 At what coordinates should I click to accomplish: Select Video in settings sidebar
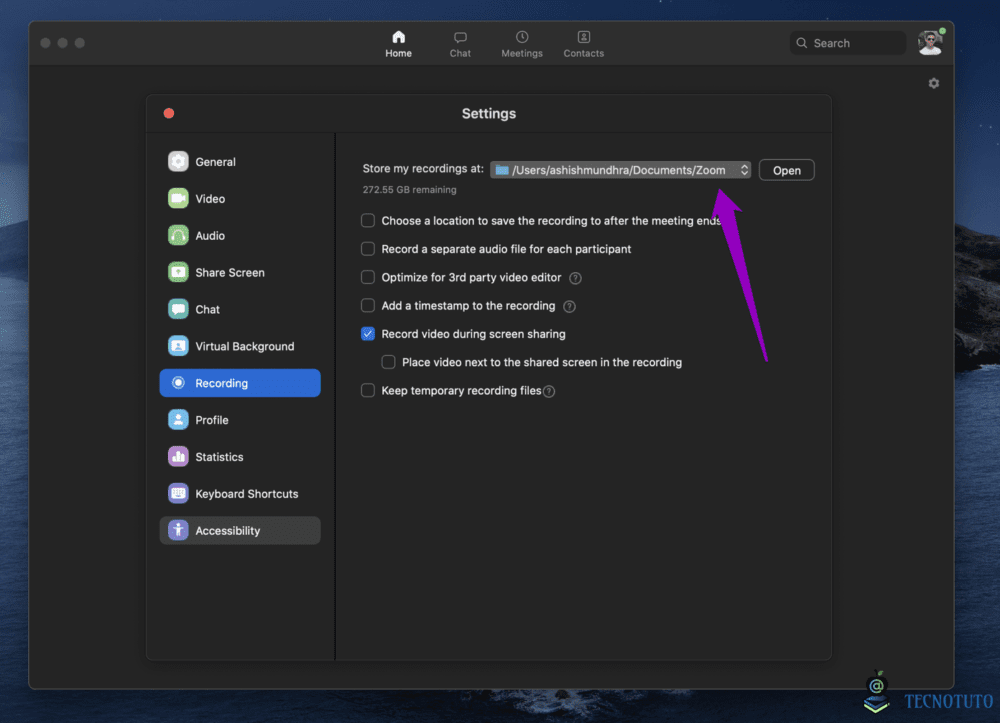240,198
